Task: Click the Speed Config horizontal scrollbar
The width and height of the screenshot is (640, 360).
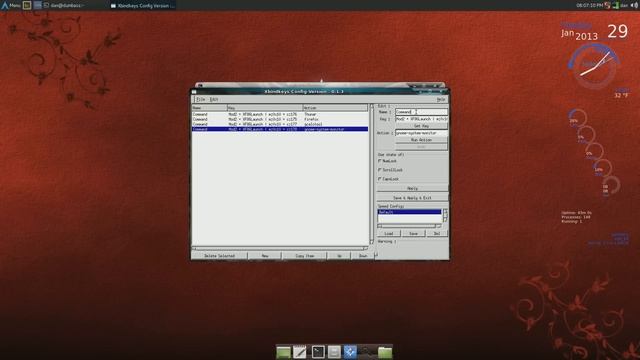Action: [x=409, y=226]
